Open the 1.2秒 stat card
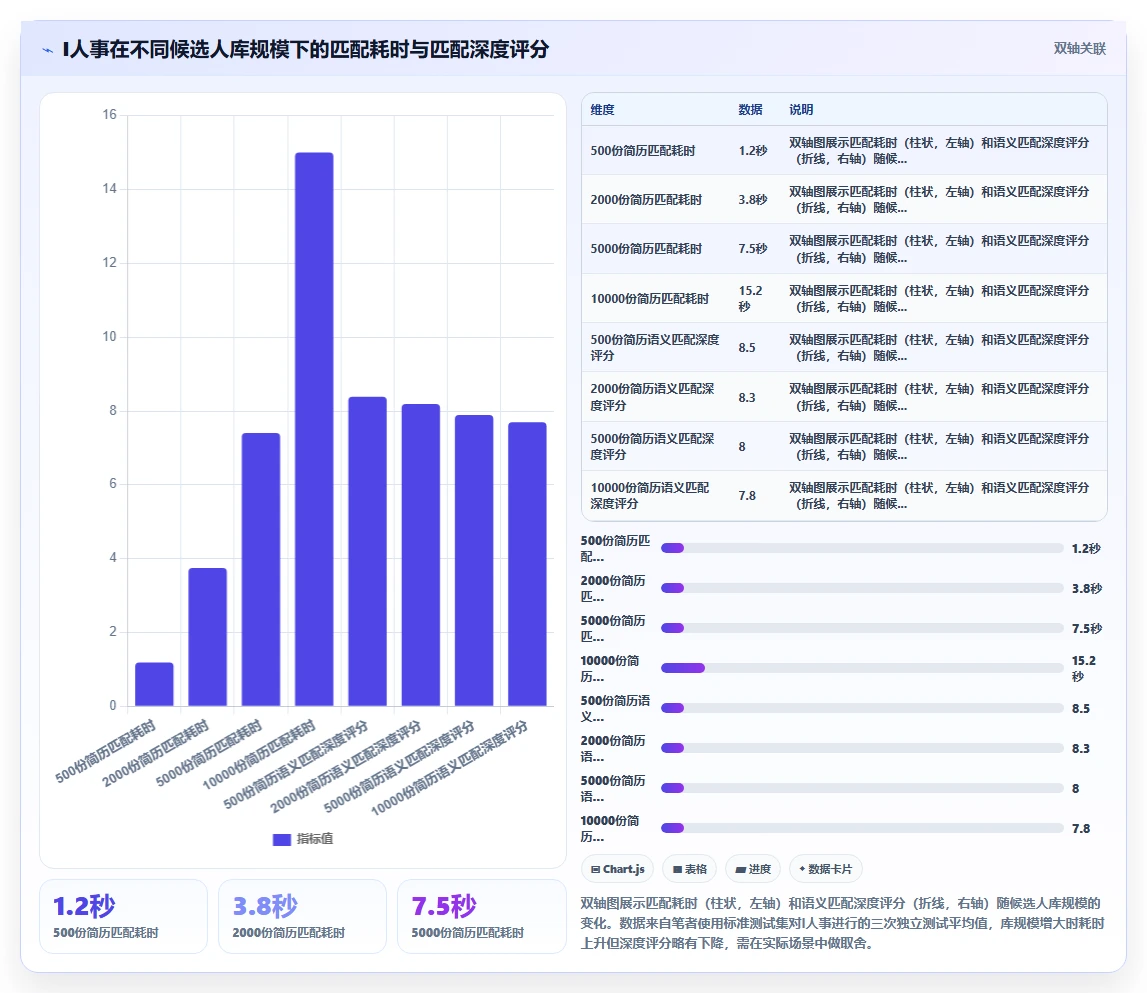Image resolution: width=1147 pixels, height=993 pixels. pos(124,916)
